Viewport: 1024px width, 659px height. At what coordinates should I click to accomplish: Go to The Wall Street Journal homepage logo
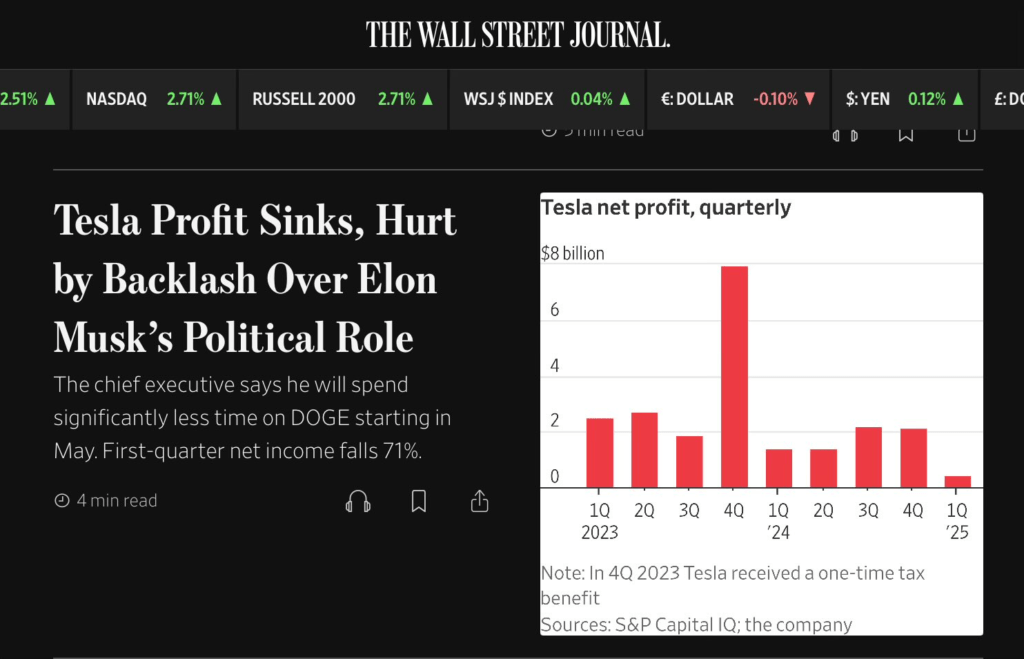click(517, 35)
